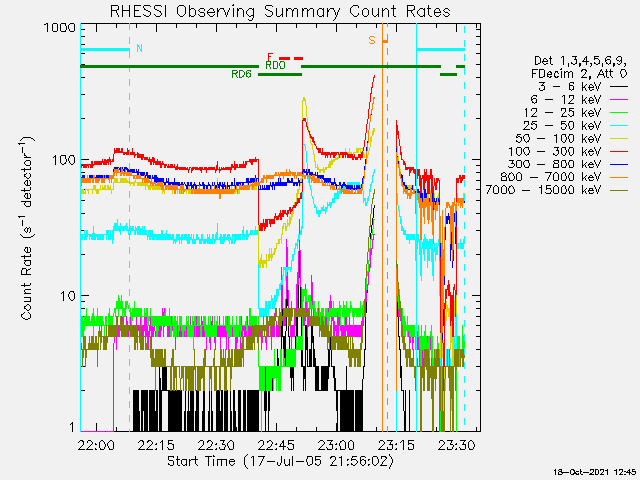The width and height of the screenshot is (640, 480).
Task: Click the '800 - 7000 keV' legend label
Action: [x=551, y=177]
